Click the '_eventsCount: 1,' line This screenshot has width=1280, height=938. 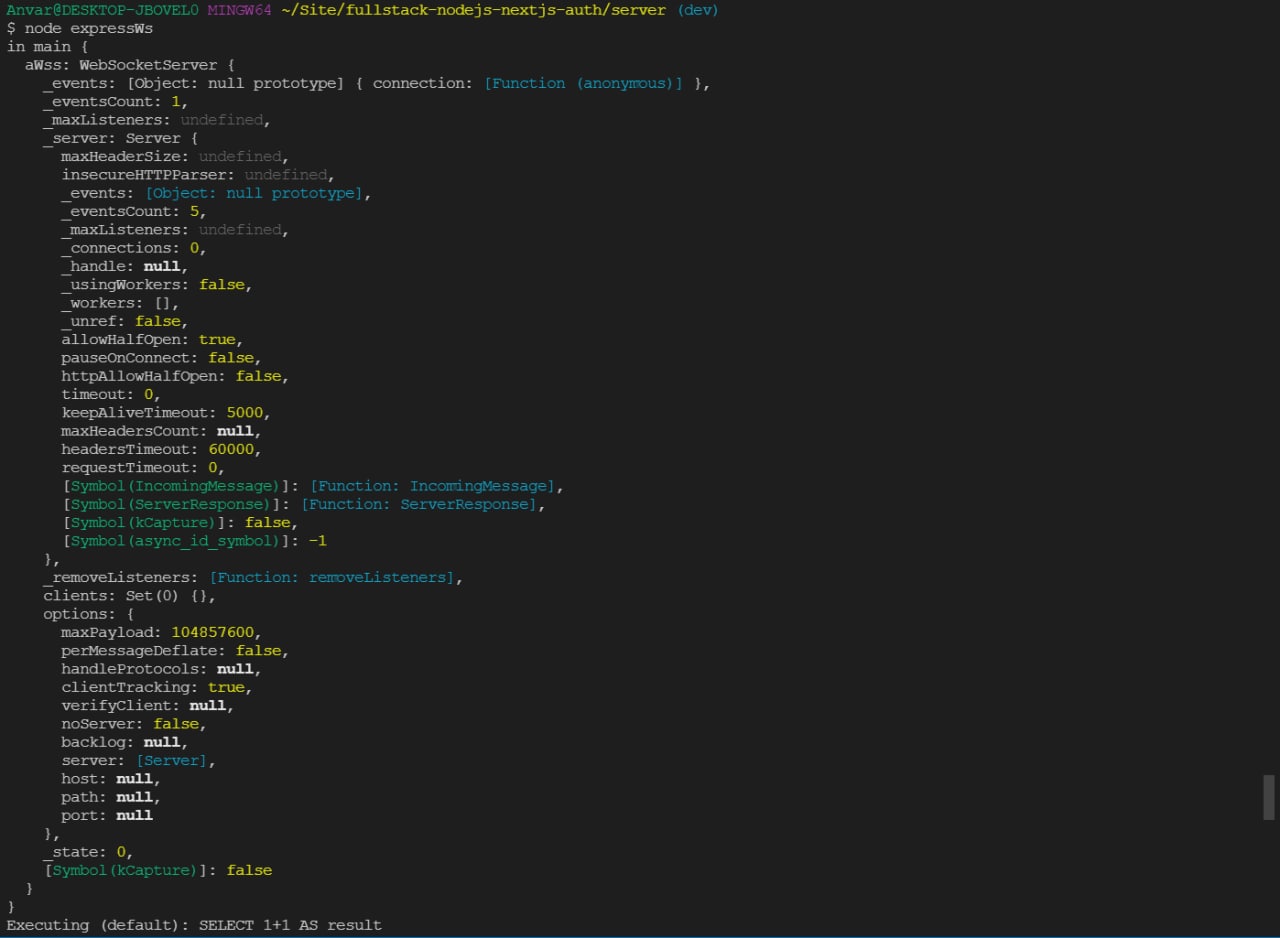[116, 101]
